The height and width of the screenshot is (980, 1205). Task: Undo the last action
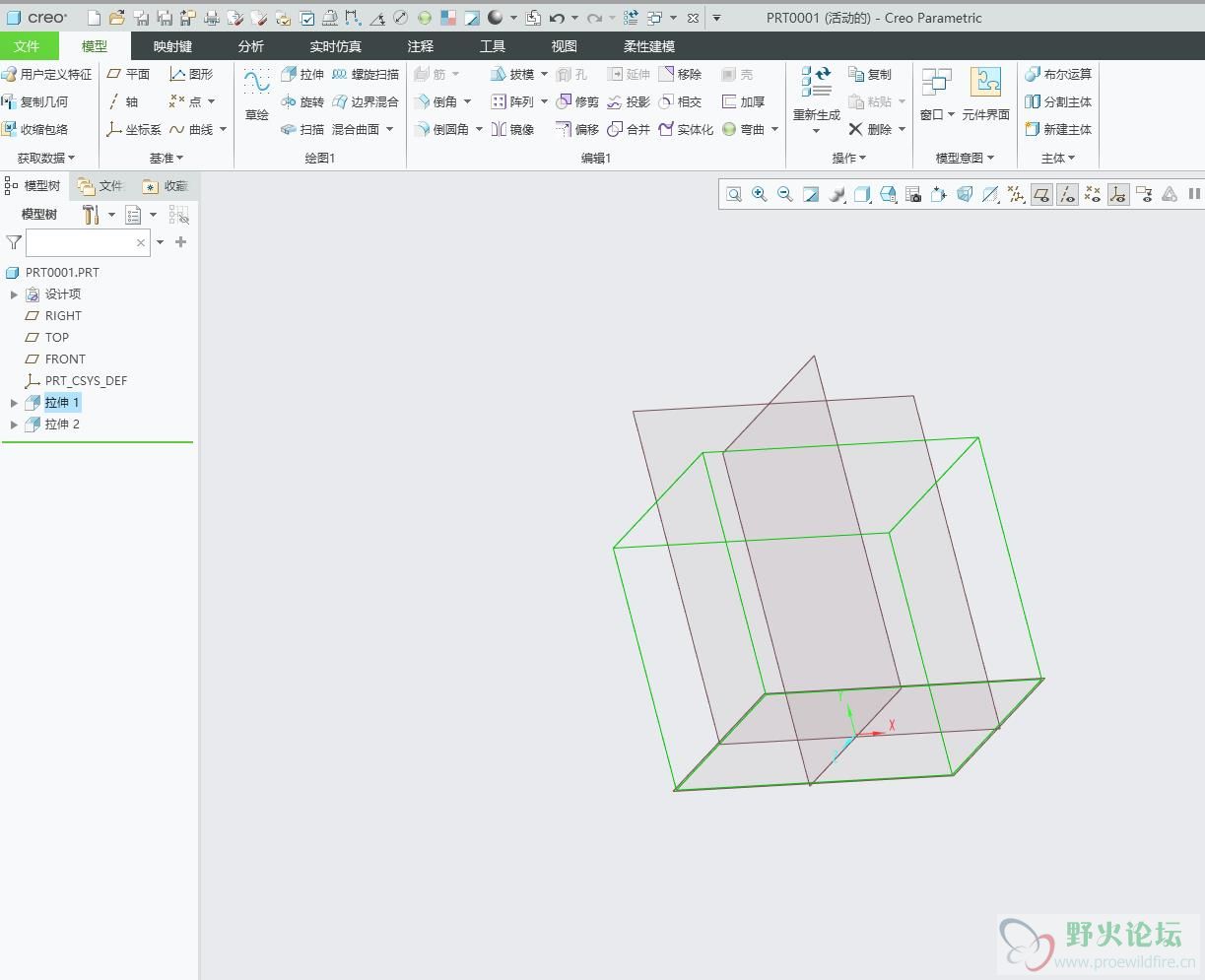pyautogui.click(x=557, y=18)
